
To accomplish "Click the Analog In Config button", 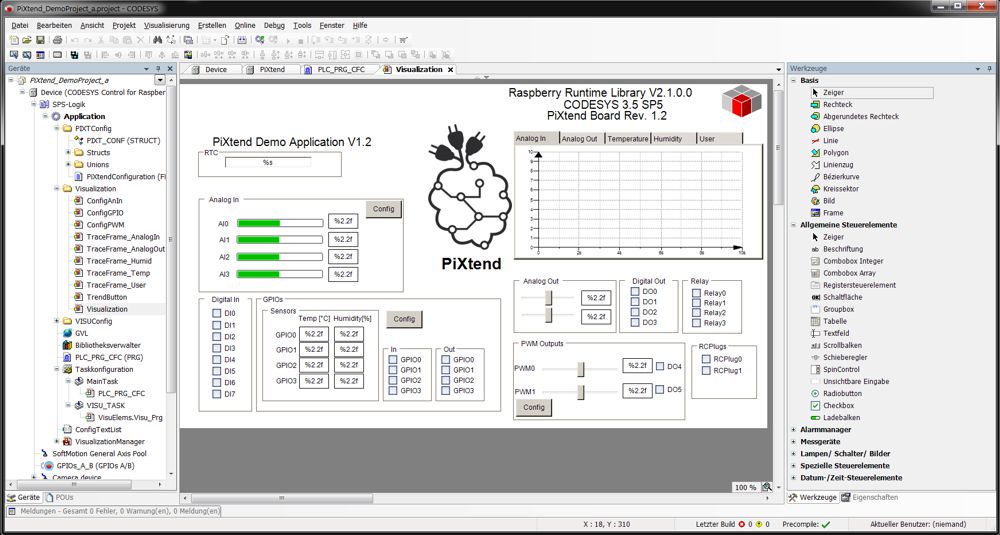I will point(383,209).
